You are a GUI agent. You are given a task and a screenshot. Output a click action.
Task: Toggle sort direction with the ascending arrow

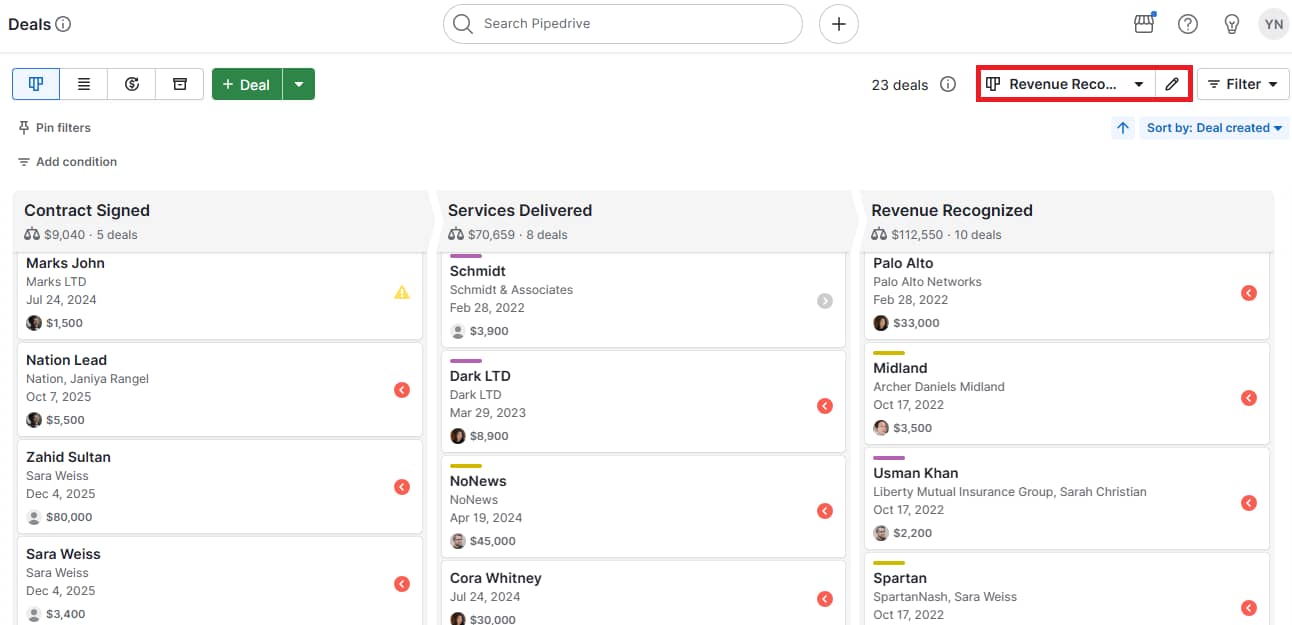point(1122,127)
